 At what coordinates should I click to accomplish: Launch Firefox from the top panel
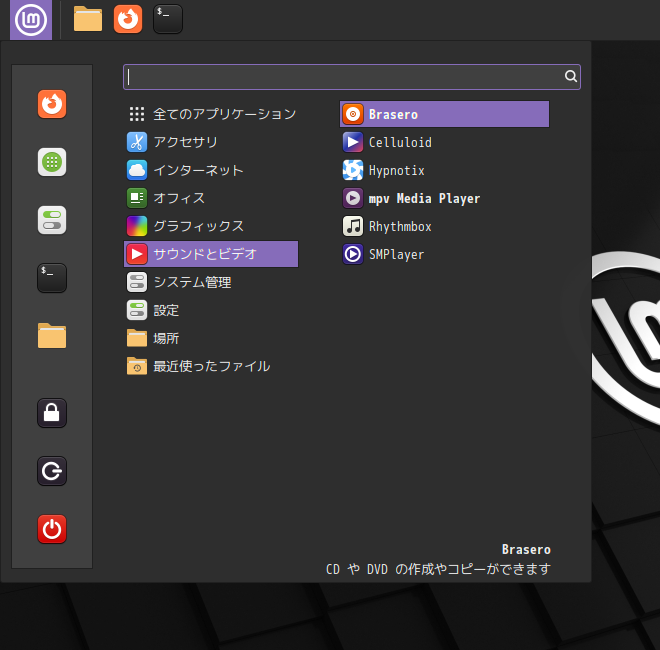(128, 19)
